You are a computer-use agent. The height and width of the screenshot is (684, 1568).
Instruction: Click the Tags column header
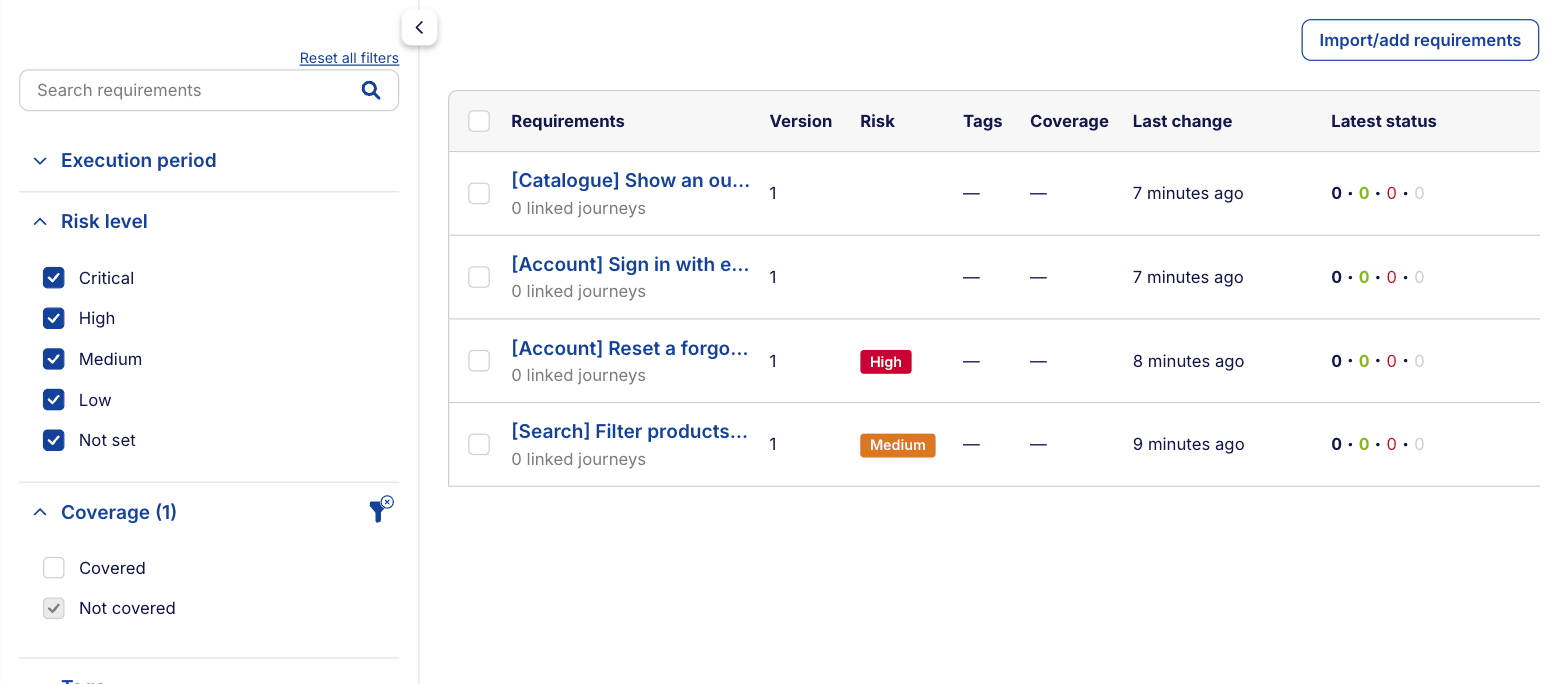(x=983, y=121)
